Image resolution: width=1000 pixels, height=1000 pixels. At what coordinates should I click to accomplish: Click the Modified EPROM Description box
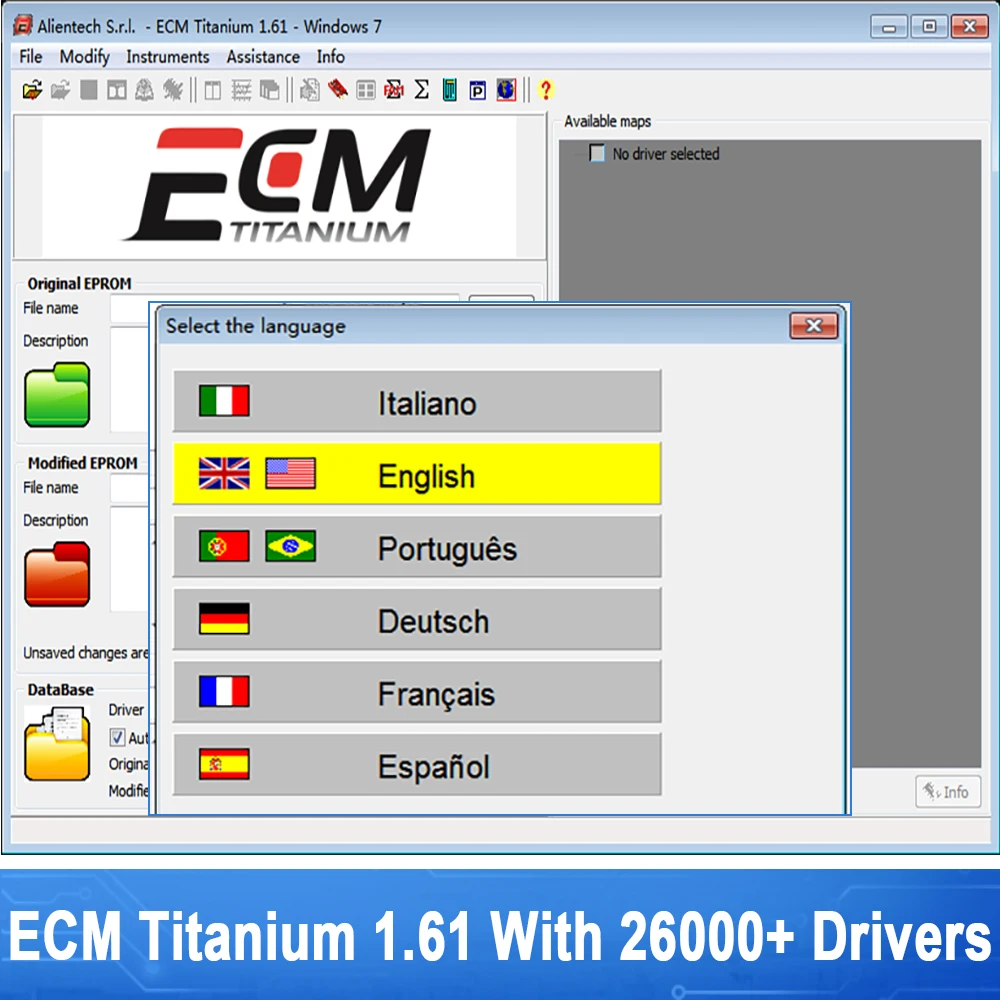[x=129, y=559]
